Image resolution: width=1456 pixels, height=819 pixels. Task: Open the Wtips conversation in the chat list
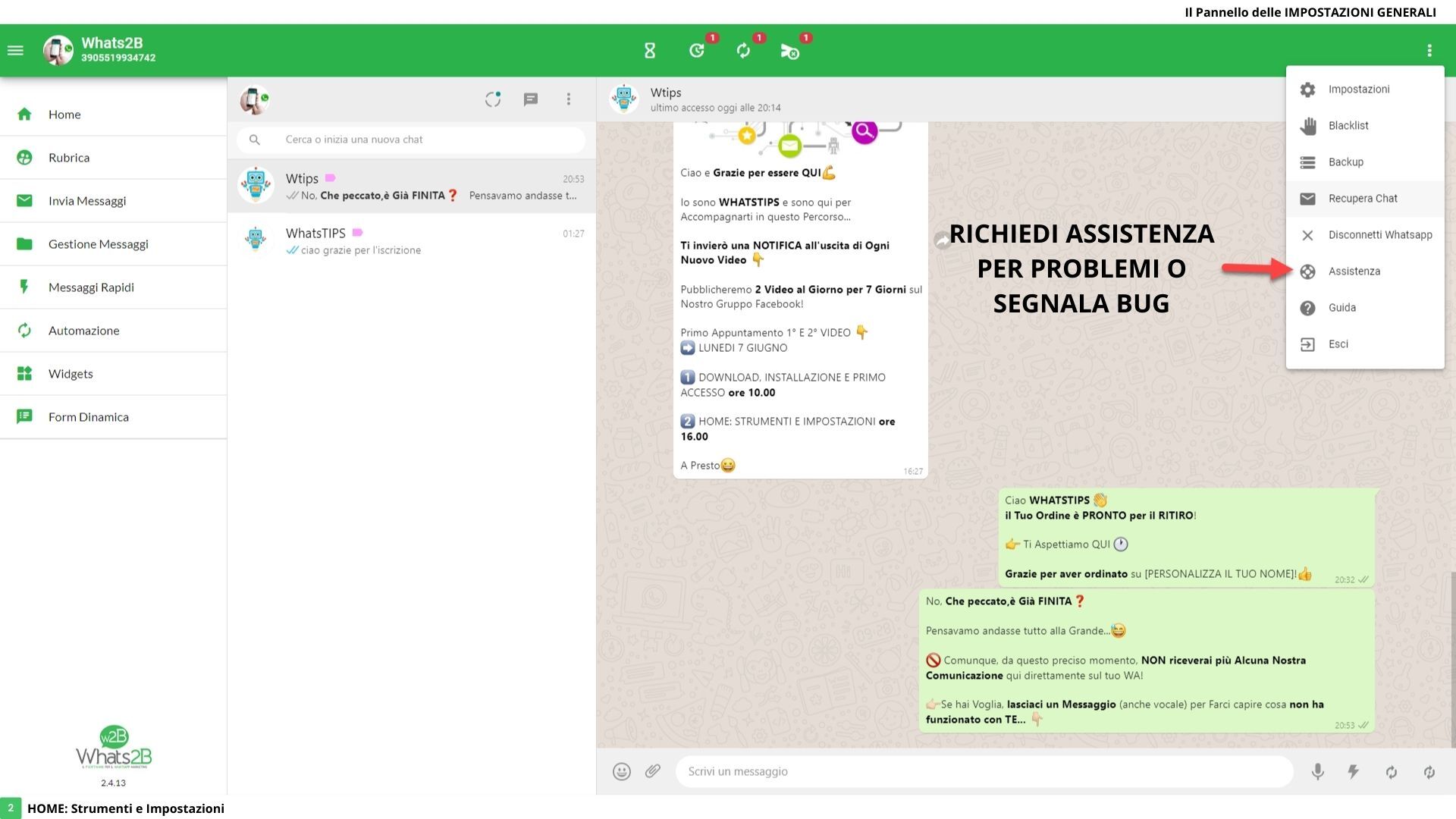pyautogui.click(x=412, y=187)
